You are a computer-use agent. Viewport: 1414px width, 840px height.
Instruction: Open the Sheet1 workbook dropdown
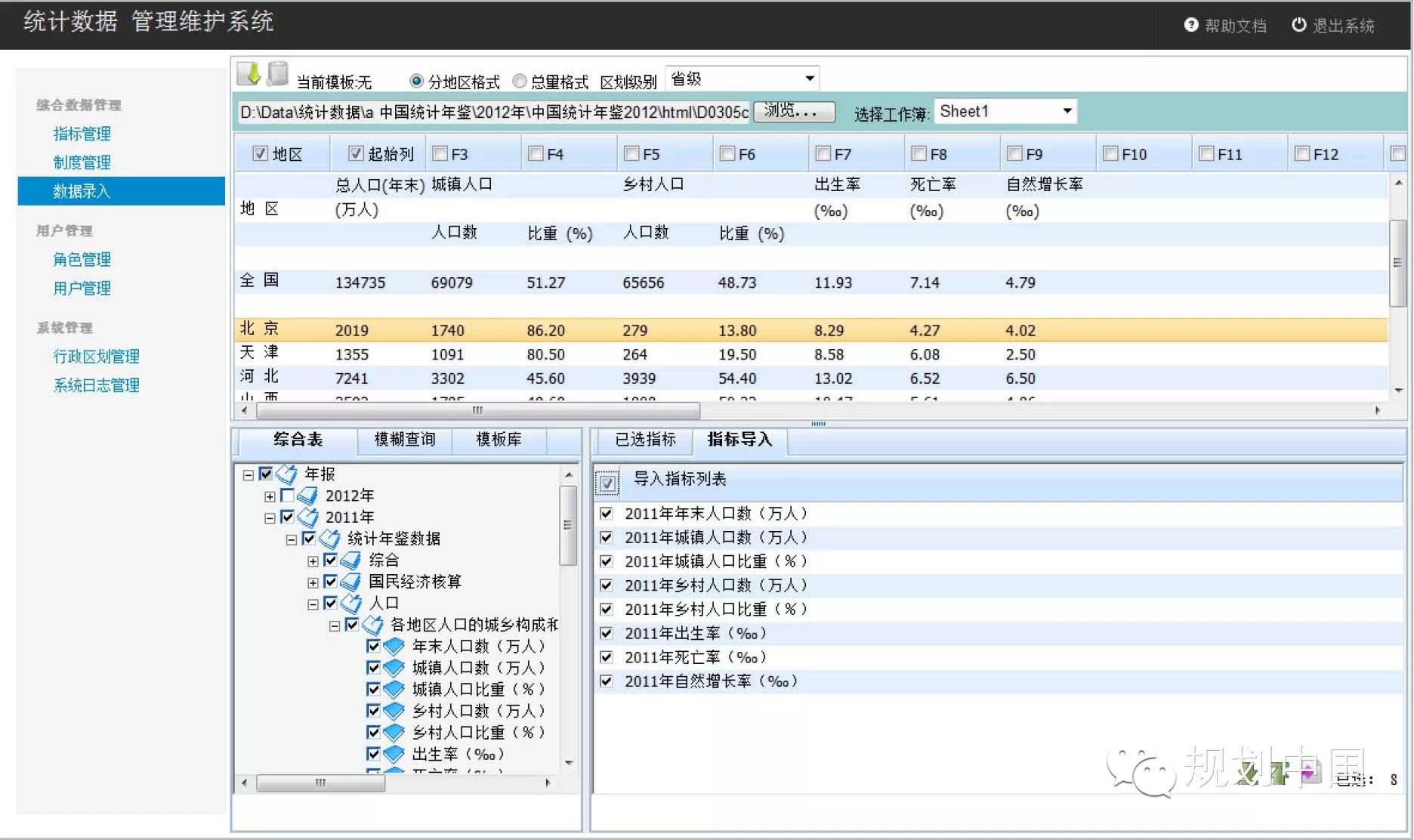tap(1067, 111)
